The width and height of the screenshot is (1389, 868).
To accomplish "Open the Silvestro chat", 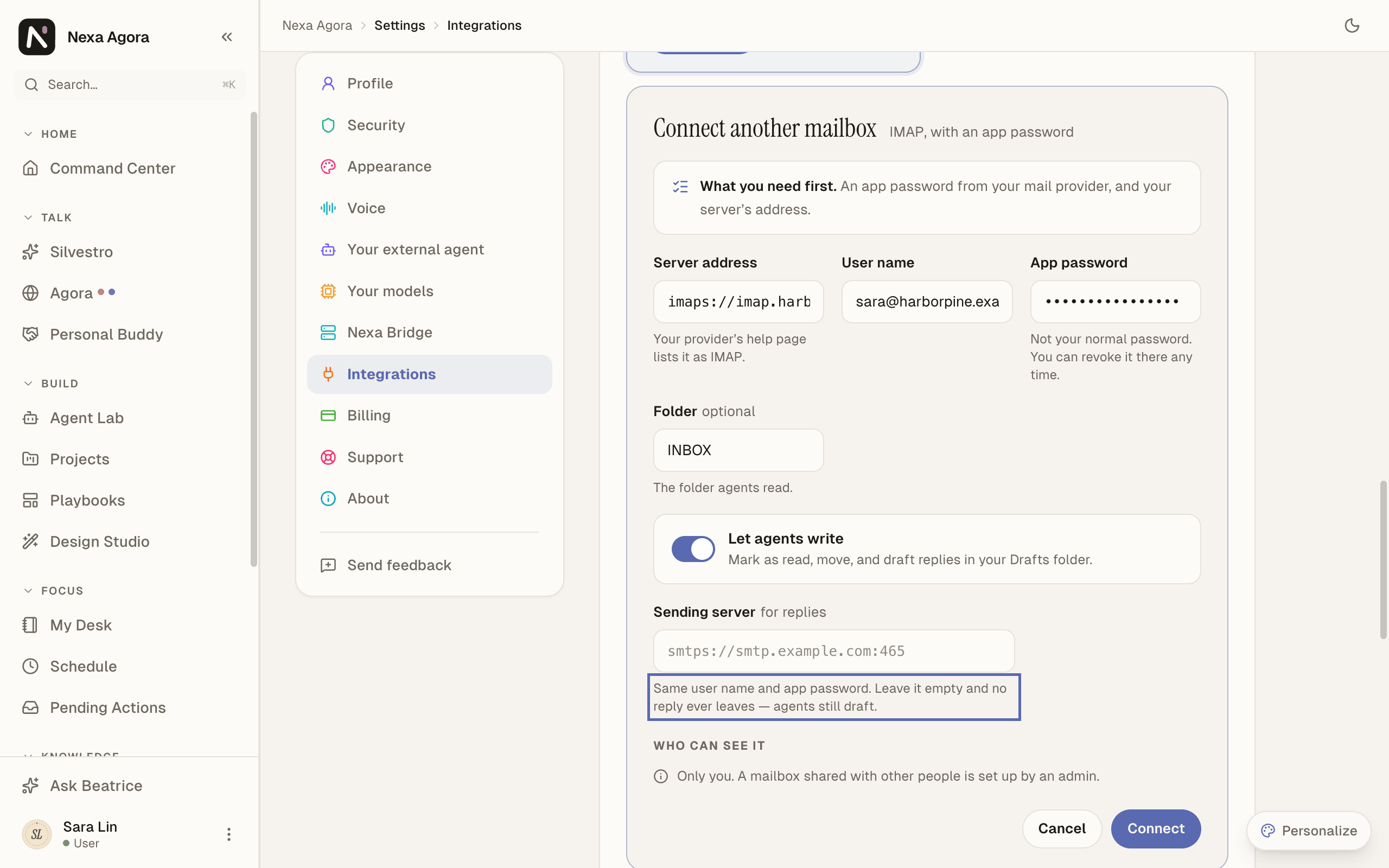I will click(x=129, y=251).
